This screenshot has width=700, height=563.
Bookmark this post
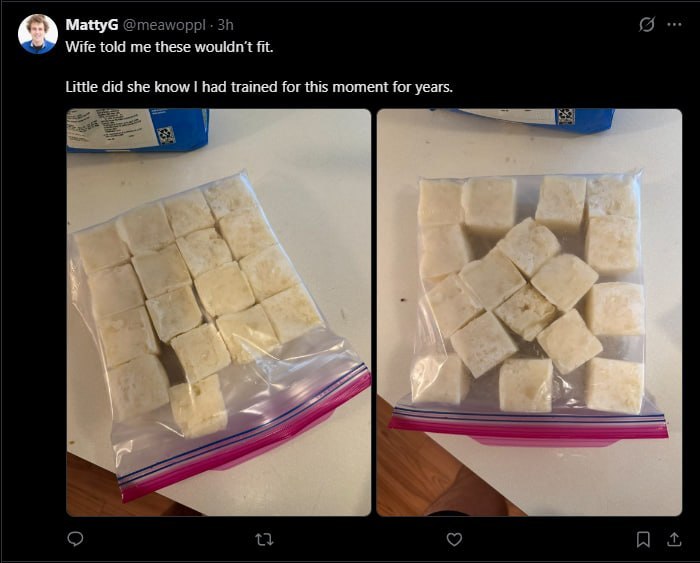tap(643, 539)
